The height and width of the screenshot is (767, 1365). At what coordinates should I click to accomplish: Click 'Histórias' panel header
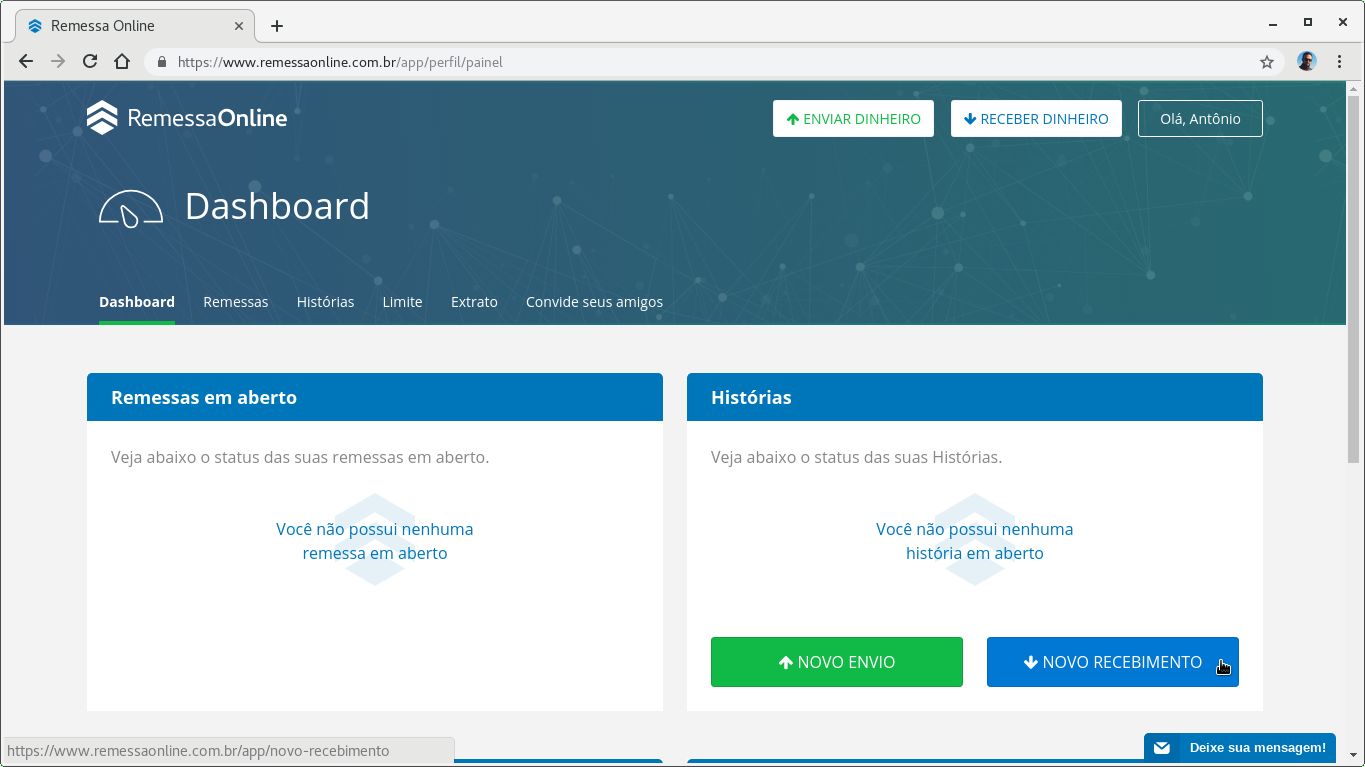[975, 397]
